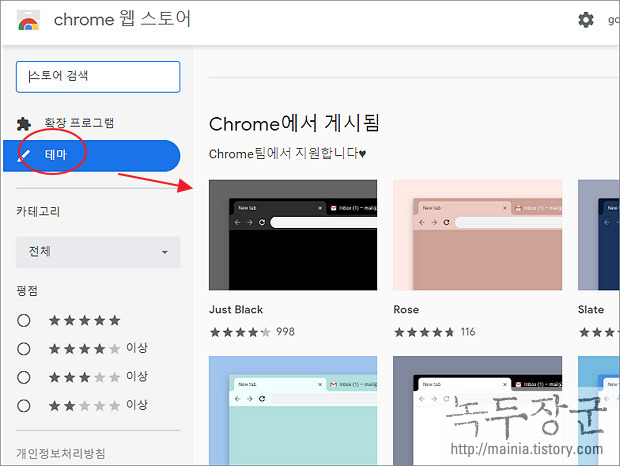Click the Slate theme title

point(591,309)
